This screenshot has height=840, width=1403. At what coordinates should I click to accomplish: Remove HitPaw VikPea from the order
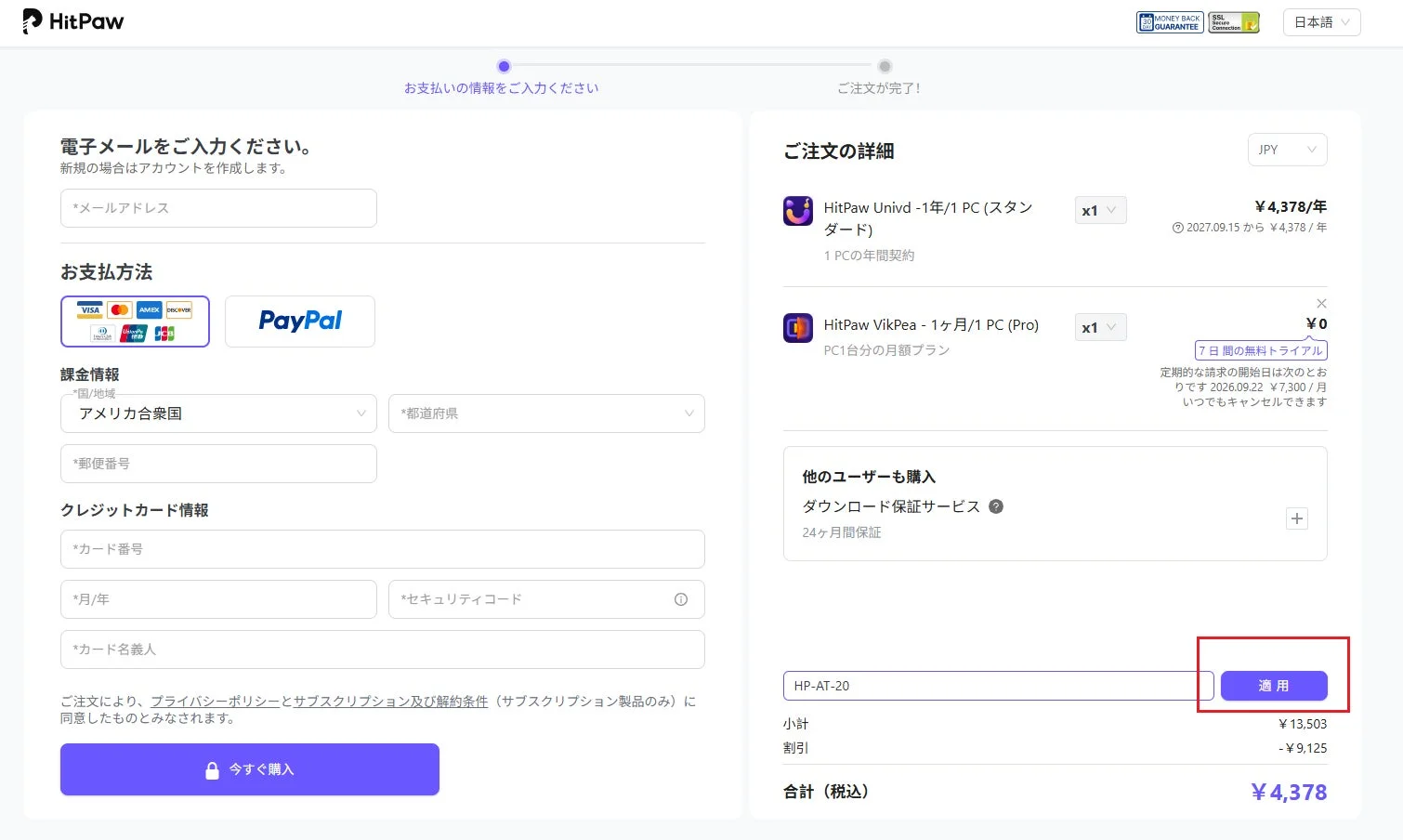[1321, 304]
